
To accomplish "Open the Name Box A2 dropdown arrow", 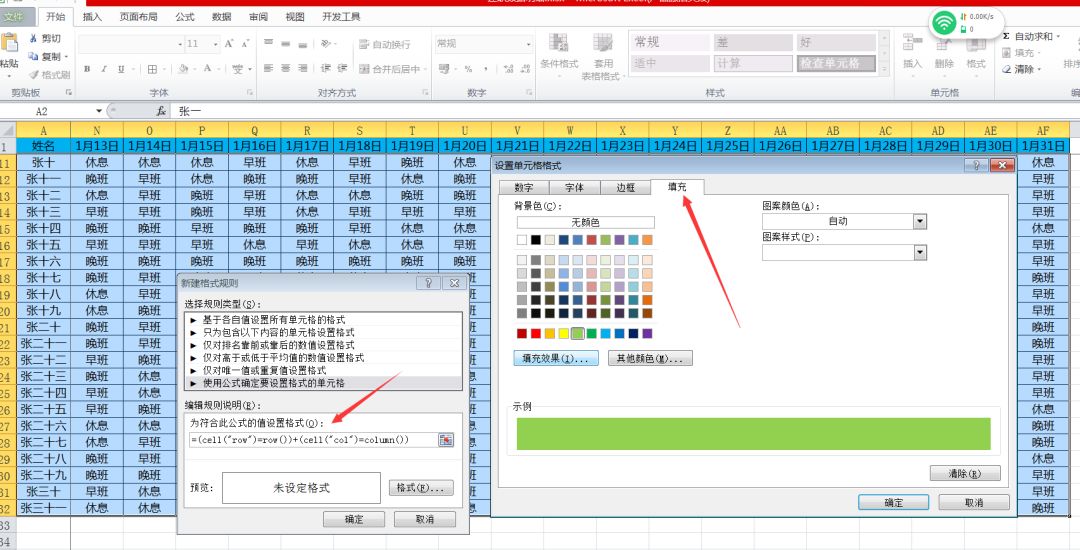I will (x=99, y=111).
